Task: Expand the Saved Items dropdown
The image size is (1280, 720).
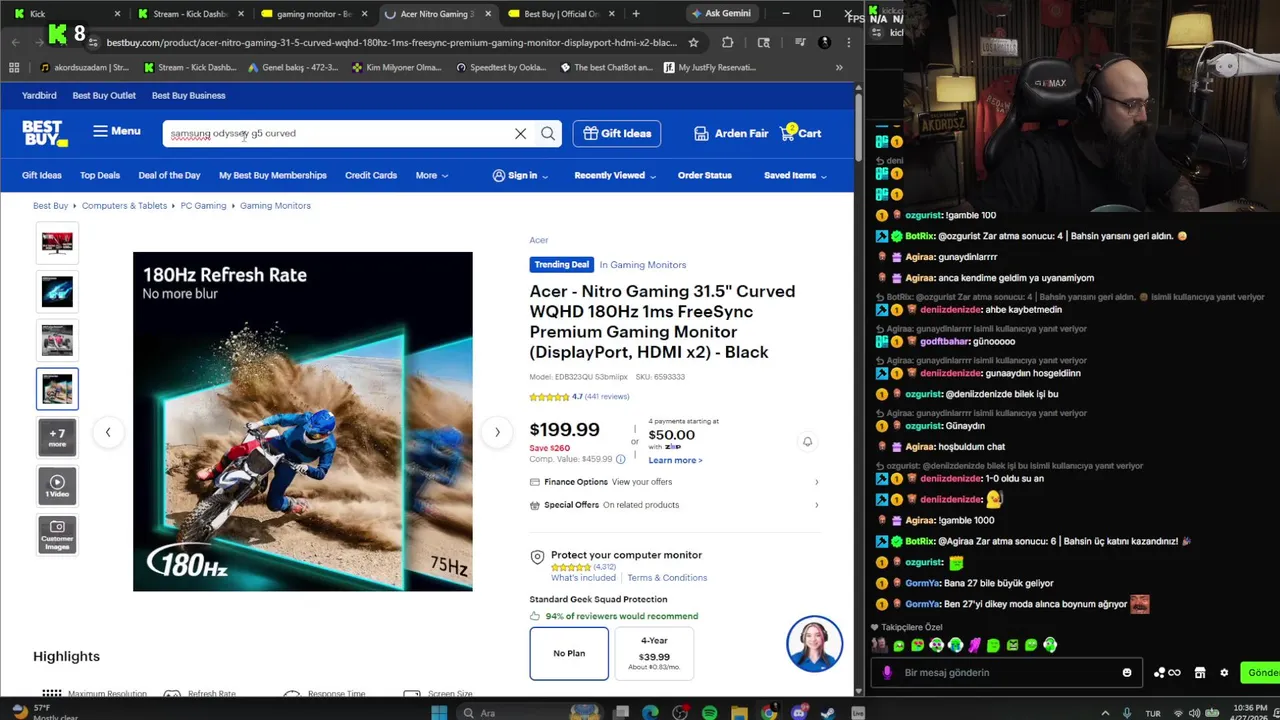Action: pyautogui.click(x=795, y=175)
